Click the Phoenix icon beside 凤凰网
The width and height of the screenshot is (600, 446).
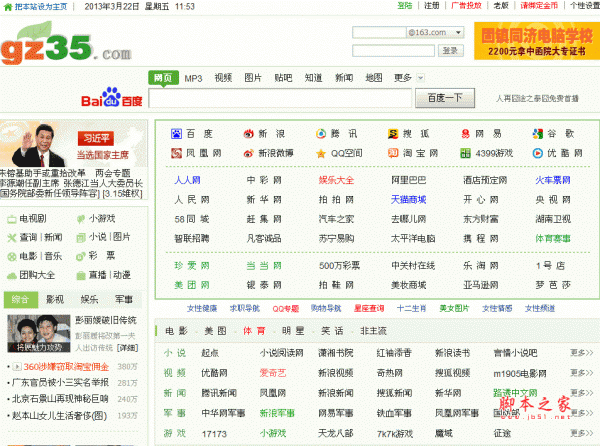[x=176, y=153]
